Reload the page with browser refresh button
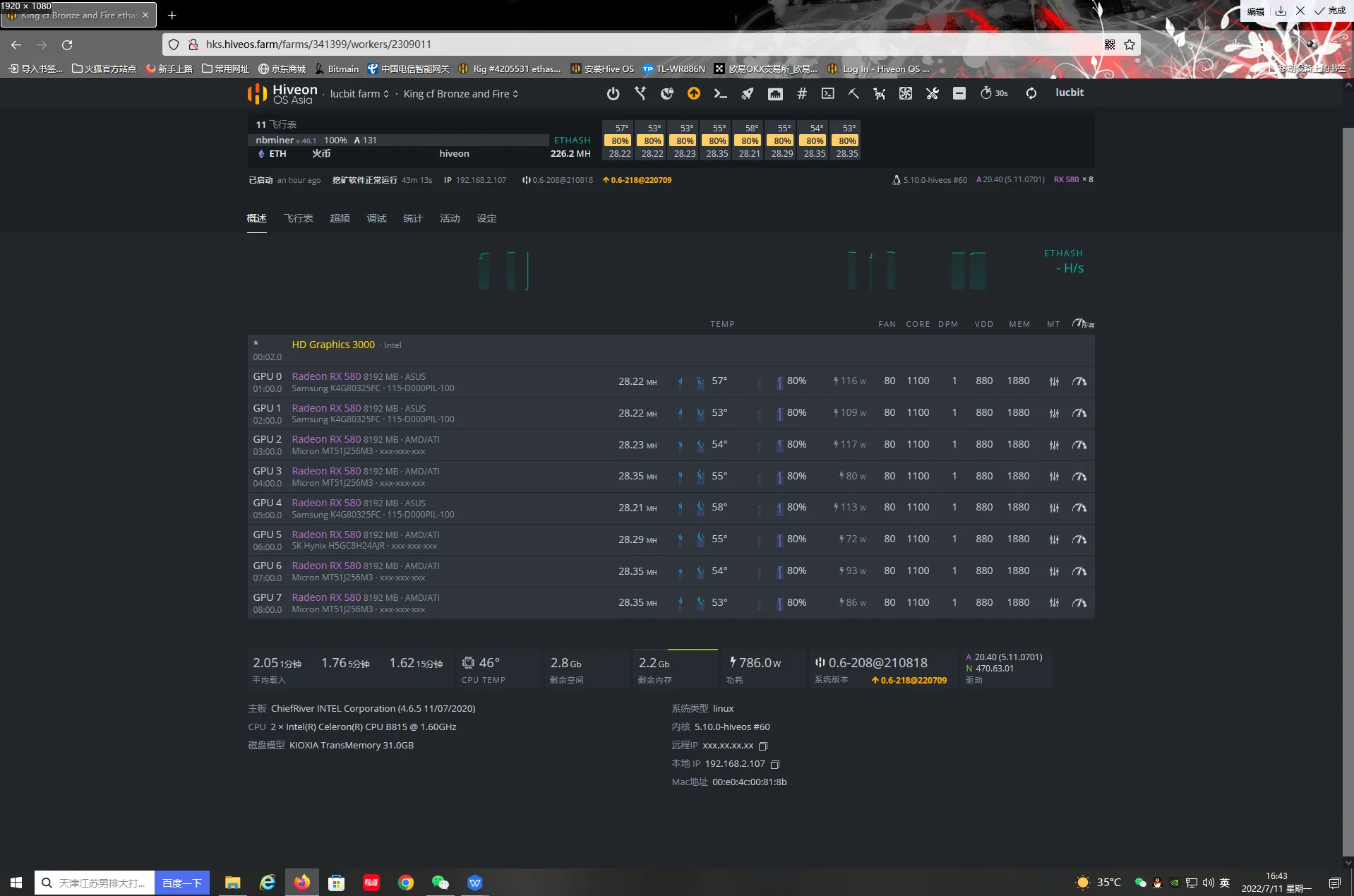This screenshot has height=896, width=1354. coord(67,44)
